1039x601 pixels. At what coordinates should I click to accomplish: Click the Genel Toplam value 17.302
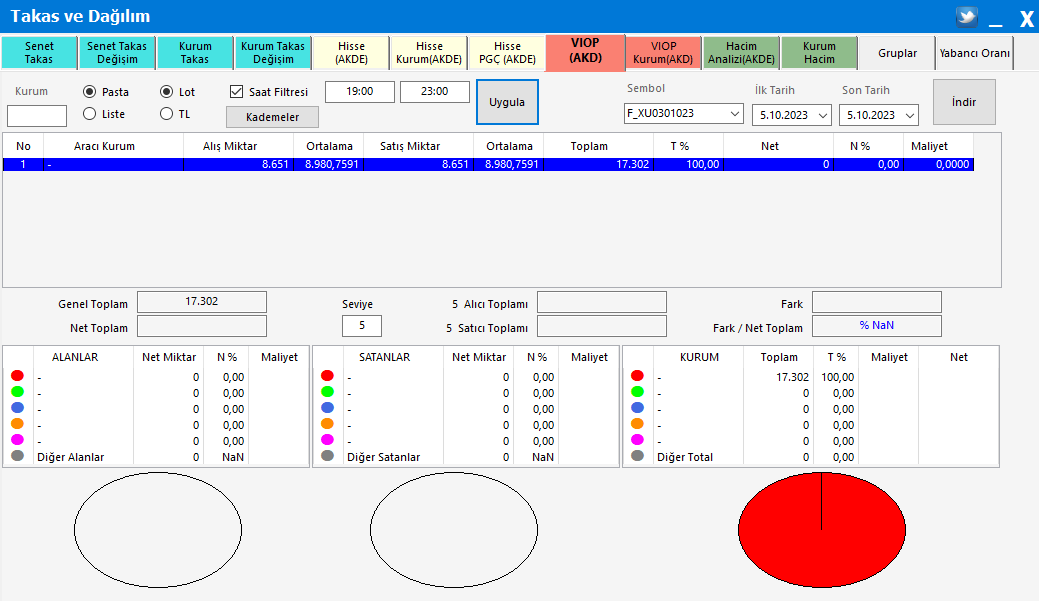pyautogui.click(x=201, y=301)
